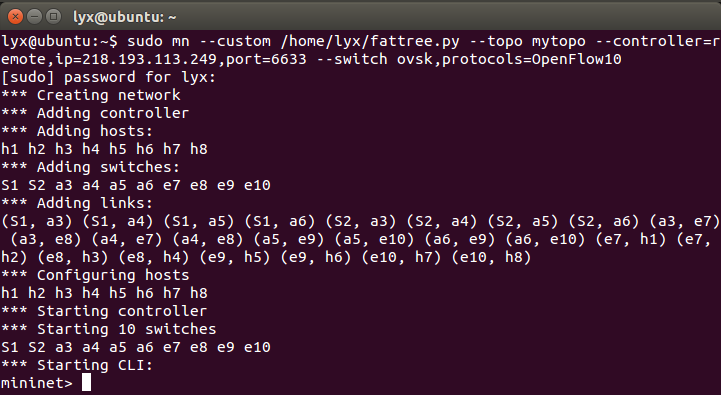Click the '[sudo] password for lyx:' line
The height and width of the screenshot is (395, 721).
point(109,77)
